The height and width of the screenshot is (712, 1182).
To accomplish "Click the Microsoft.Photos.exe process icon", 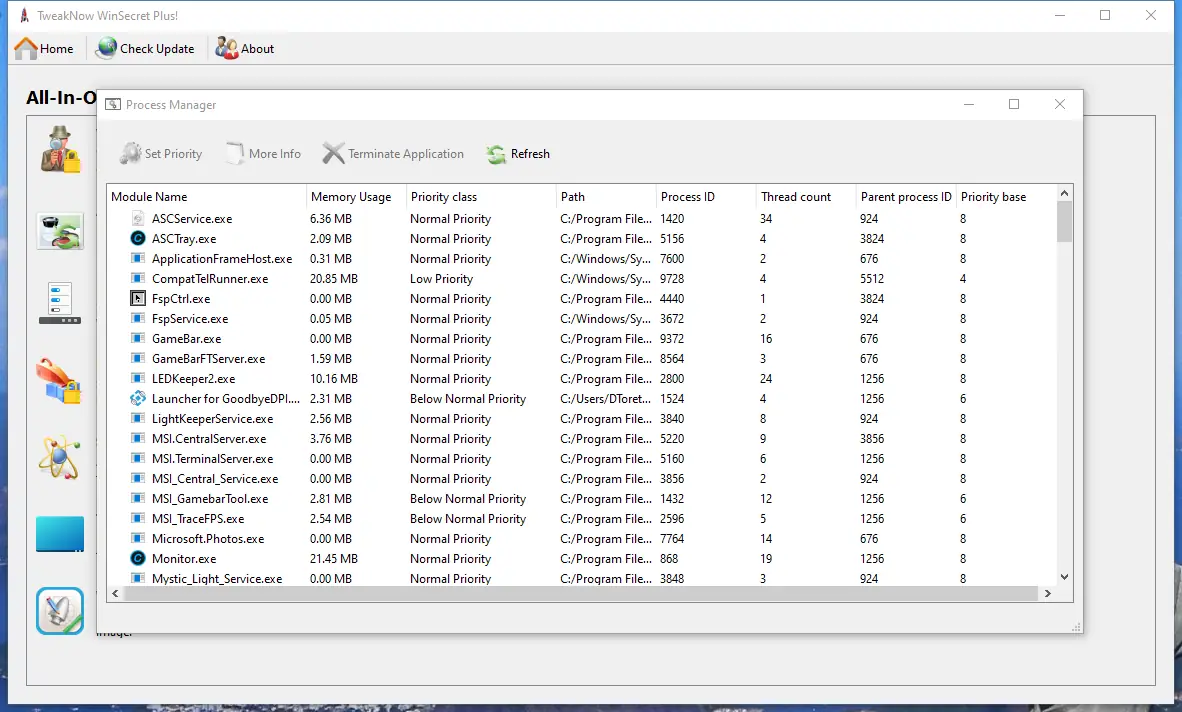I will (x=138, y=539).
